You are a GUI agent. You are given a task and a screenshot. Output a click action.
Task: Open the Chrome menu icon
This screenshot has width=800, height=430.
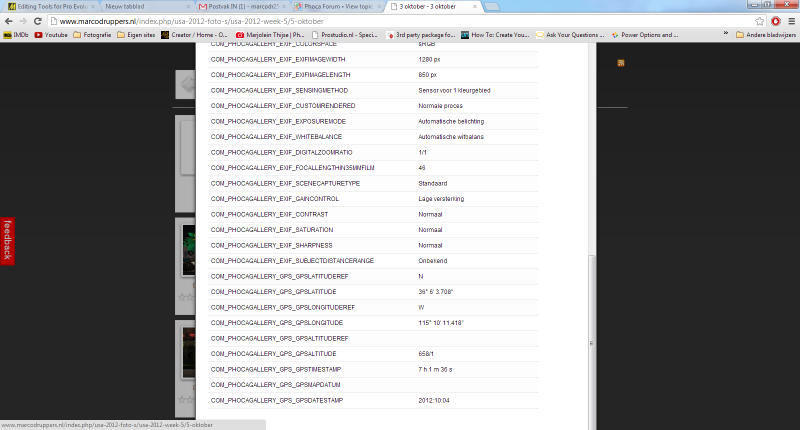click(x=790, y=20)
